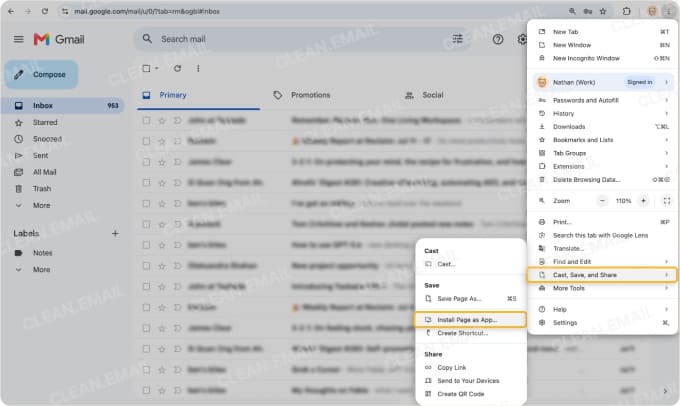The height and width of the screenshot is (406, 680).
Task: Go back using the browser back arrow
Action: click(11, 11)
